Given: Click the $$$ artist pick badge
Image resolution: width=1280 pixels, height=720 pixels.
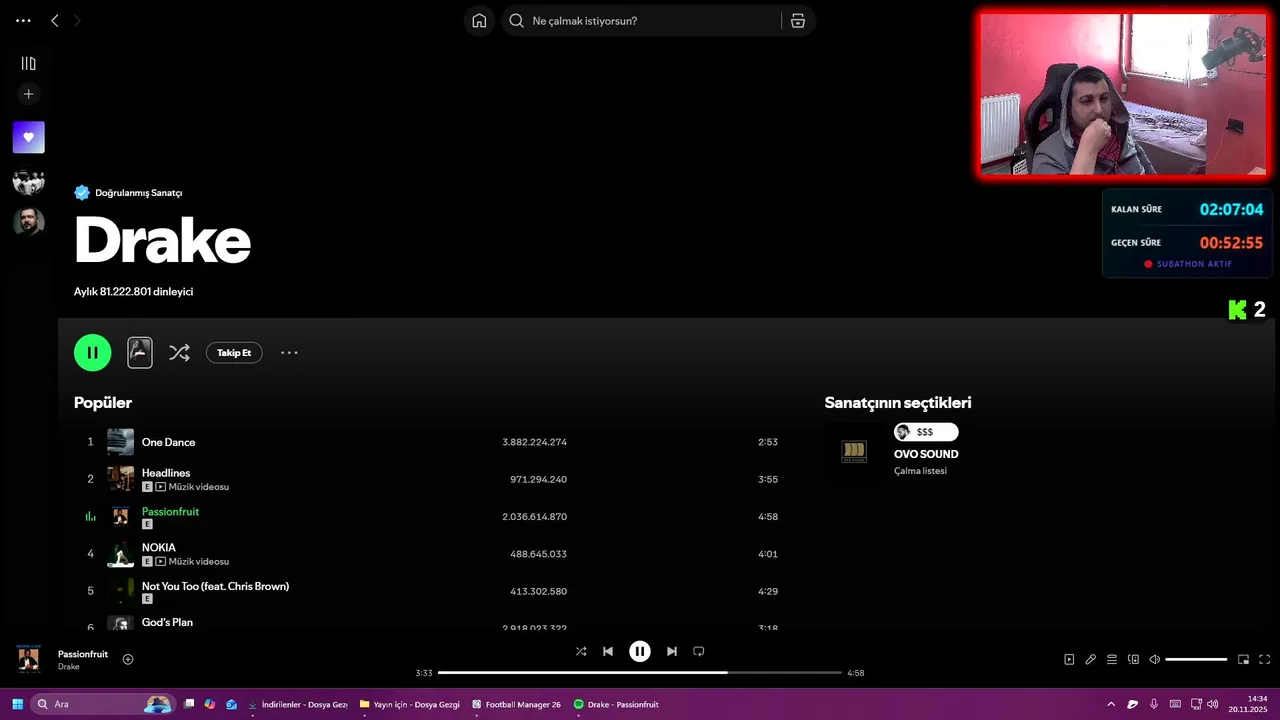Looking at the screenshot, I should click(x=926, y=432).
